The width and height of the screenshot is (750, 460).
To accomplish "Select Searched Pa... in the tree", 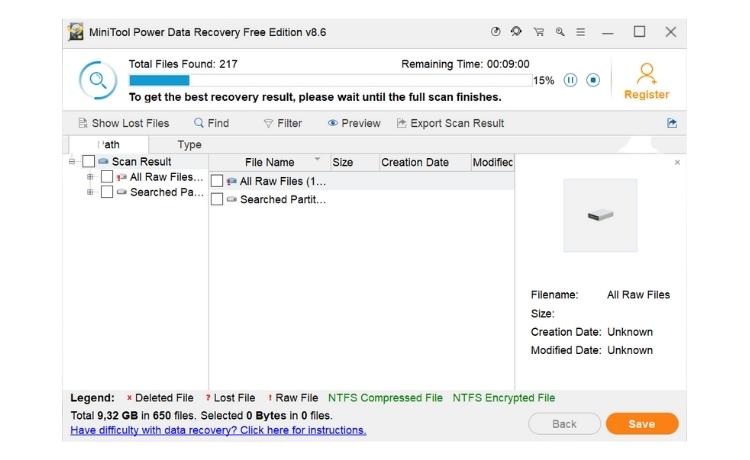I will pyautogui.click(x=166, y=192).
